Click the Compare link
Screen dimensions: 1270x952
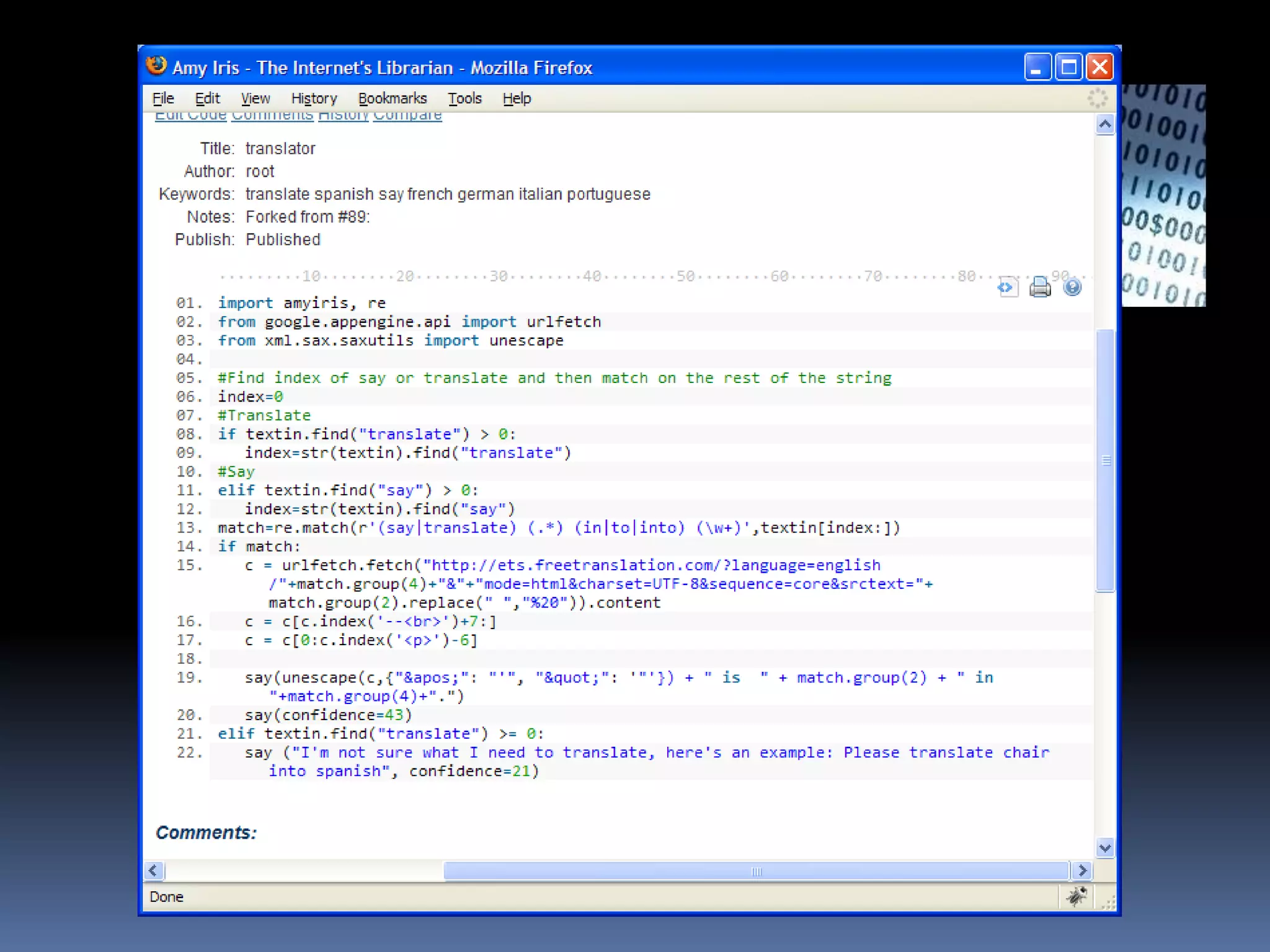(x=407, y=117)
